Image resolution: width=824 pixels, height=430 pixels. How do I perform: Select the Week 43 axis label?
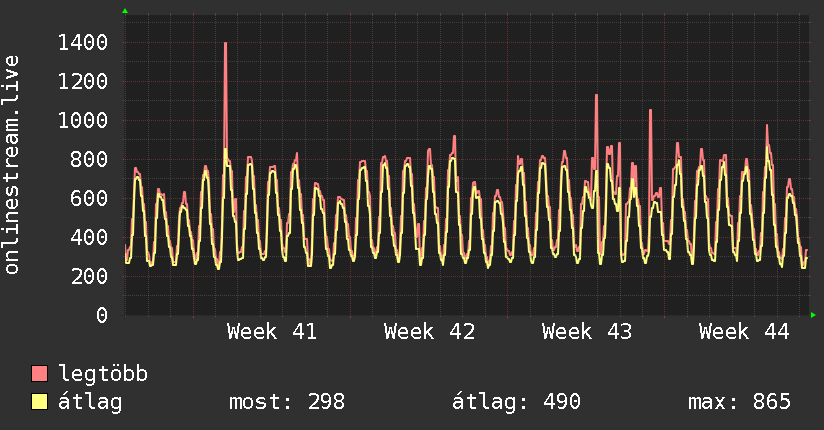(587, 332)
